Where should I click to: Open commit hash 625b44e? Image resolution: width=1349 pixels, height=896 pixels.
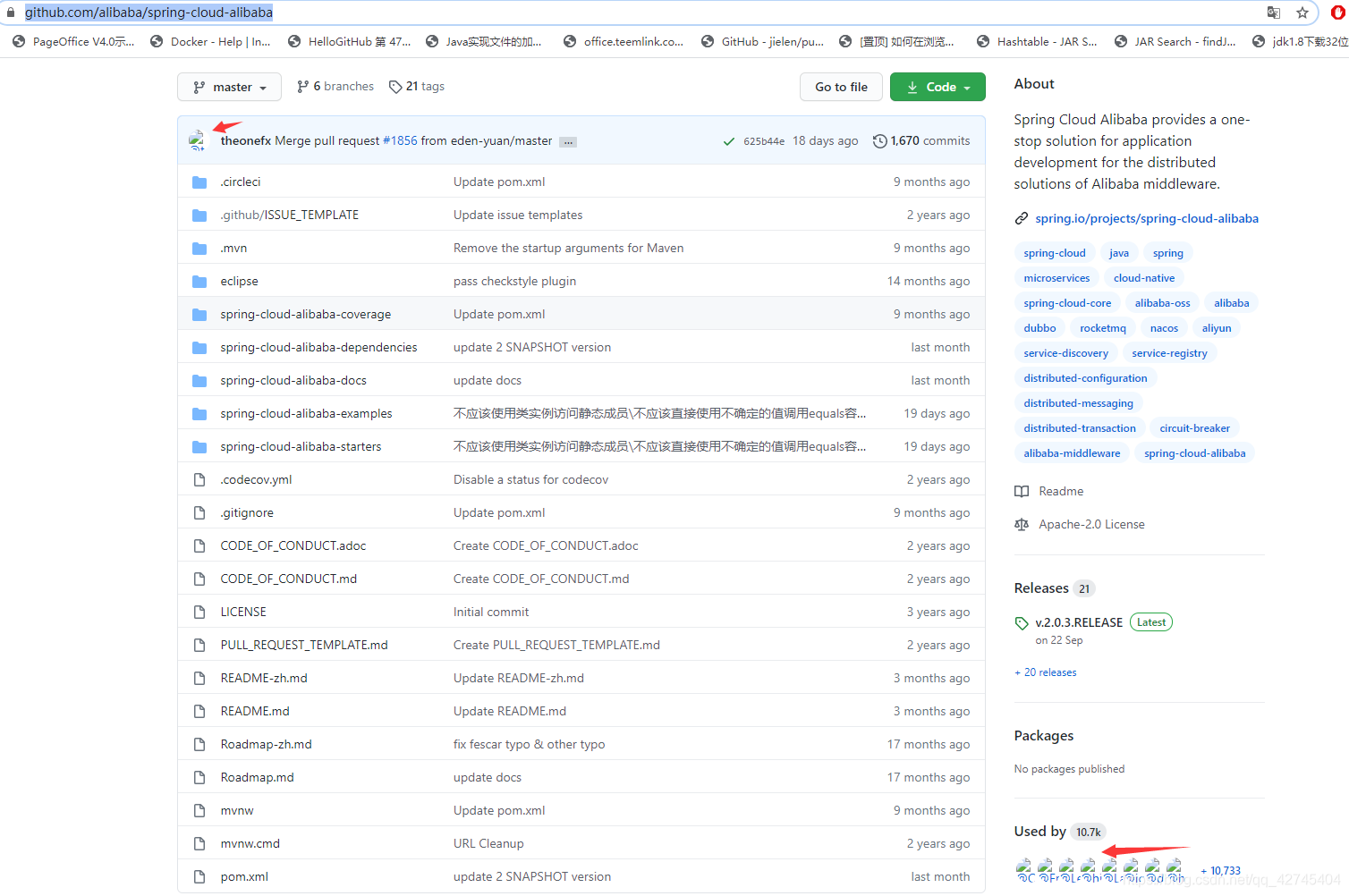click(x=764, y=141)
